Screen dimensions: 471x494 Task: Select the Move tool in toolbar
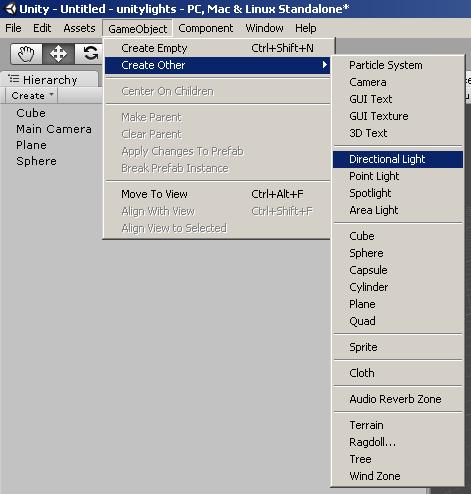[x=58, y=54]
